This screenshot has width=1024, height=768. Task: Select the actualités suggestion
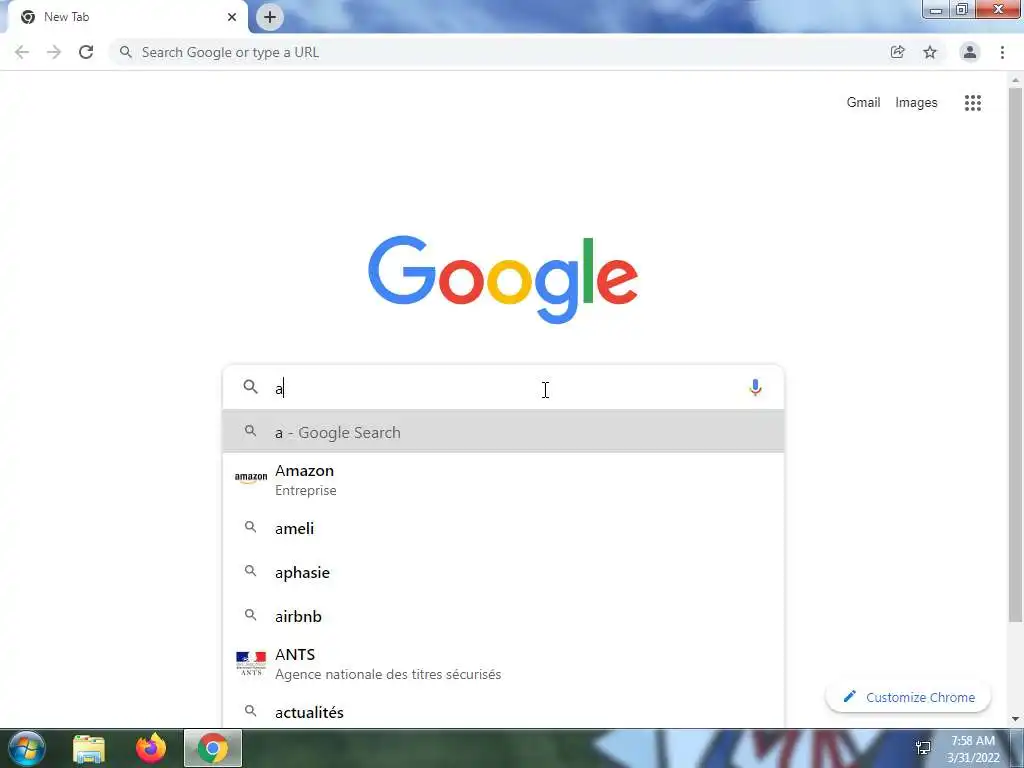coord(503,712)
